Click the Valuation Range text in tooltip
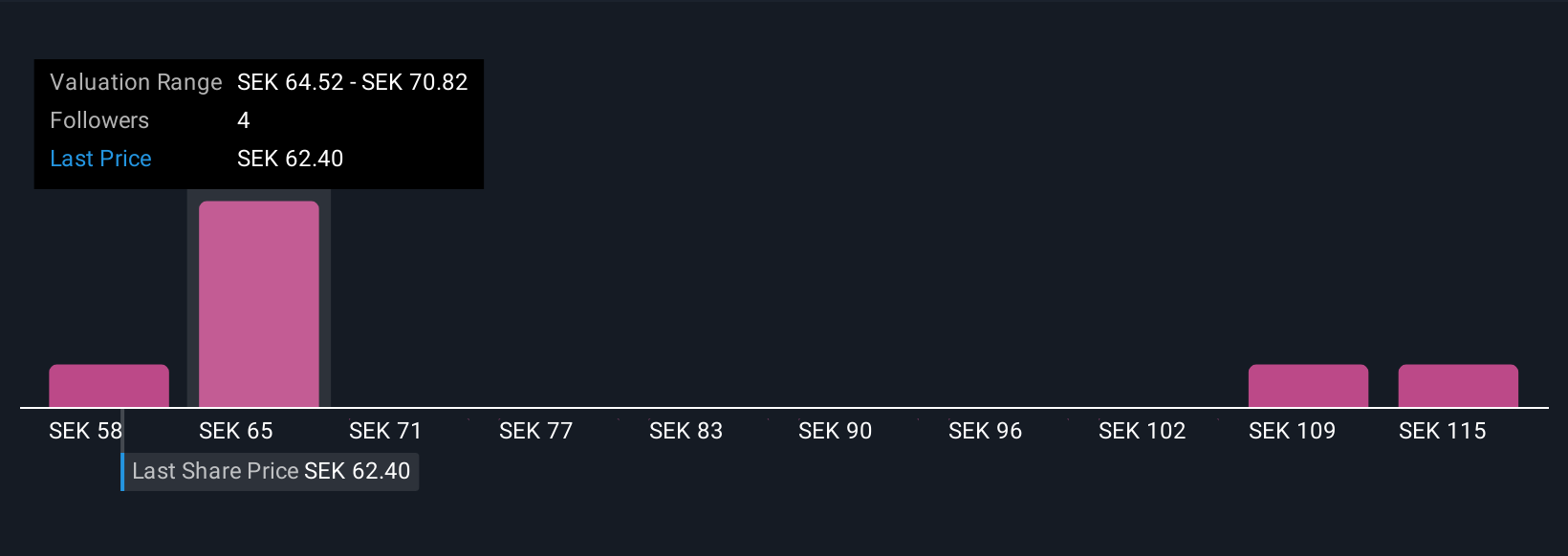The width and height of the screenshot is (1568, 556). click(x=136, y=82)
